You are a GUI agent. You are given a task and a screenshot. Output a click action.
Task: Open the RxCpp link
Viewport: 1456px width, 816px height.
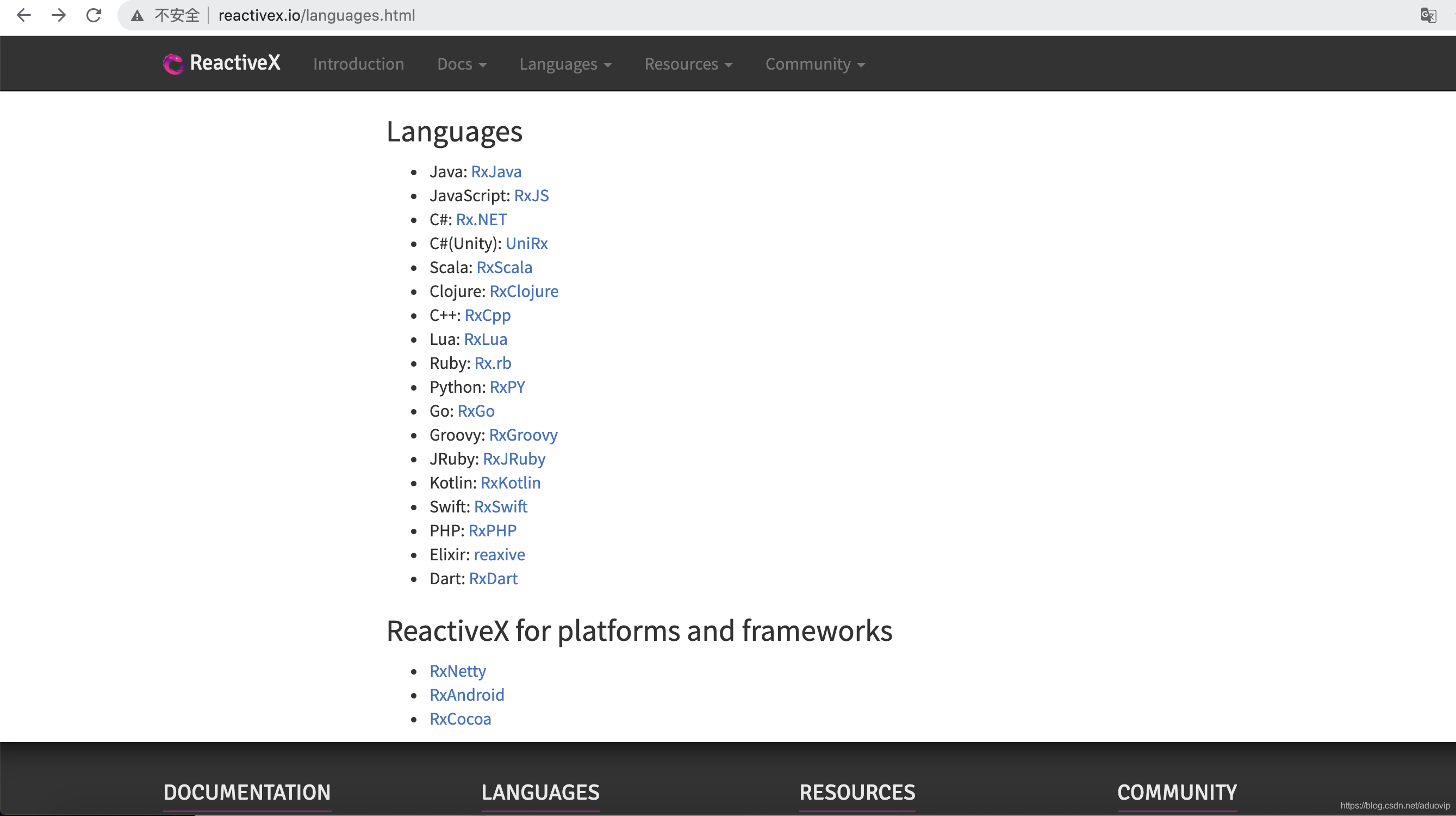[x=488, y=315]
